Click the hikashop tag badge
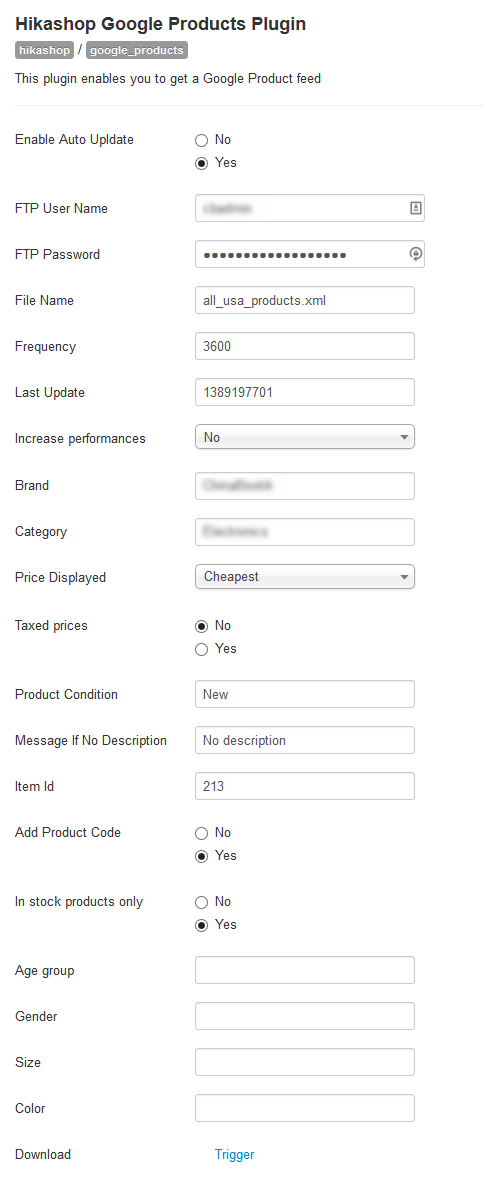The height and width of the screenshot is (1183, 484). tap(44, 51)
